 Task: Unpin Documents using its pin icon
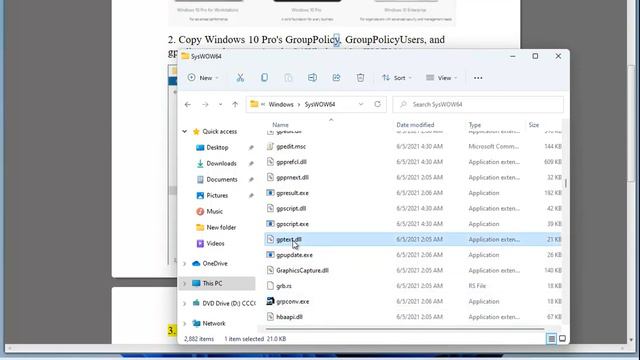coord(251,180)
